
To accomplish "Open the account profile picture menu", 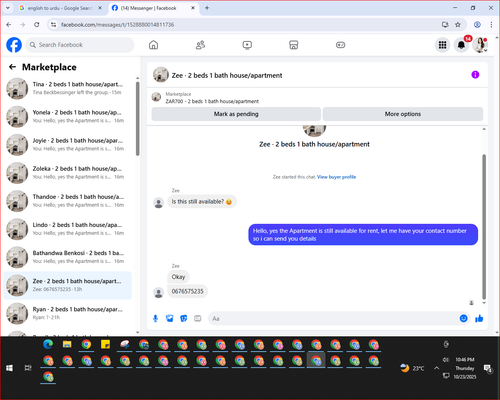I will click(480, 45).
